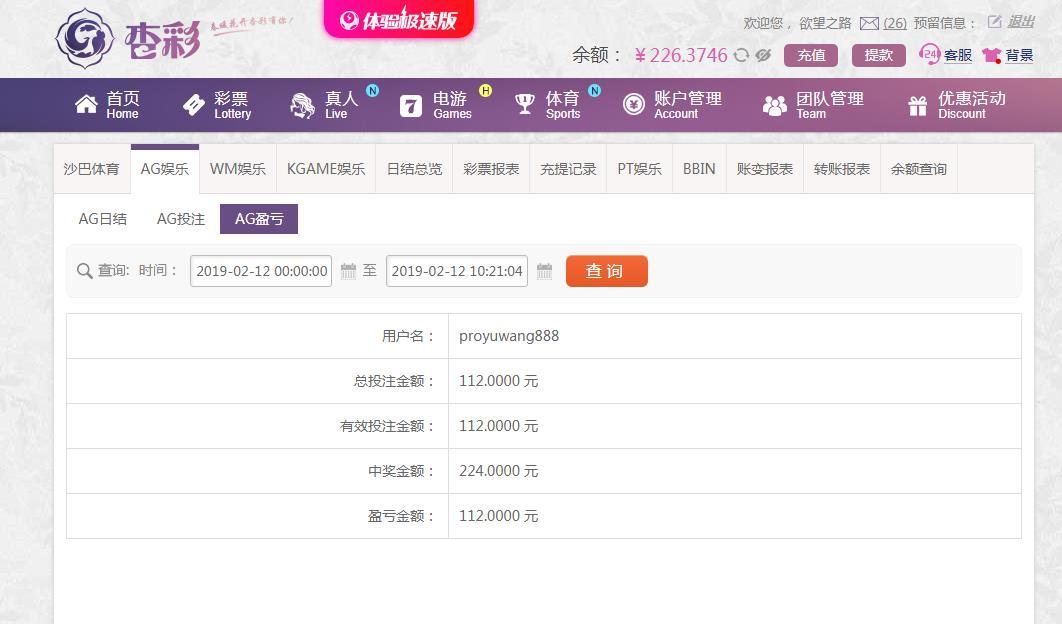Open 背景 background link
The image size is (1062, 624).
pos(1019,56)
